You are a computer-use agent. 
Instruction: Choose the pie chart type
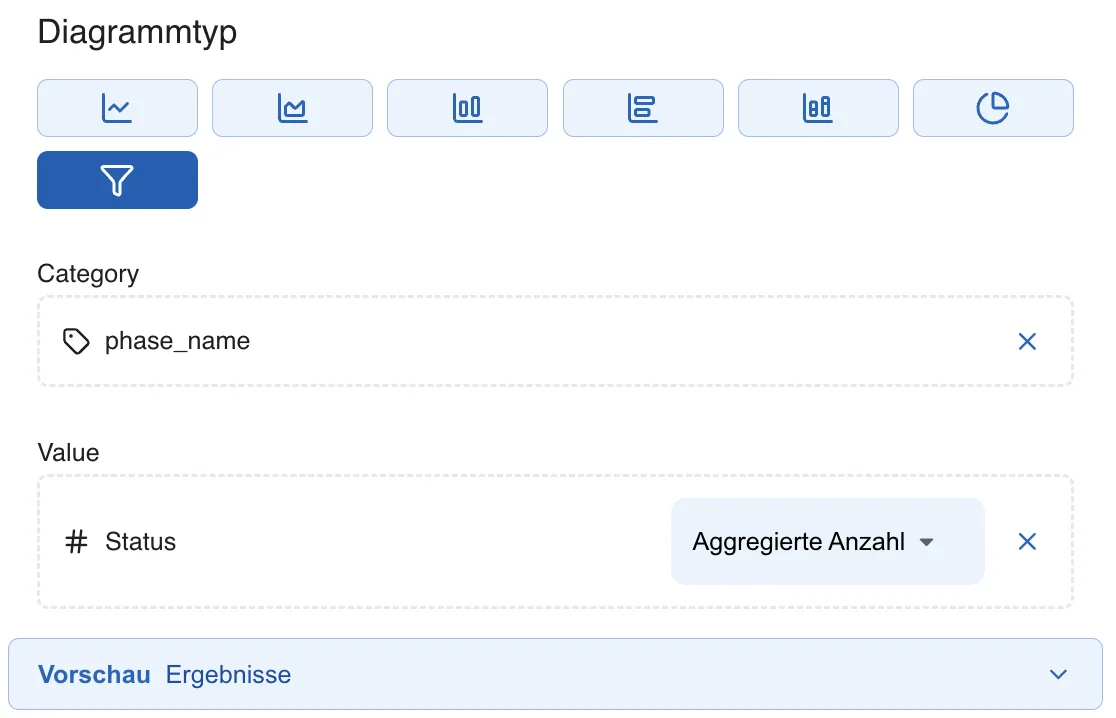994,108
